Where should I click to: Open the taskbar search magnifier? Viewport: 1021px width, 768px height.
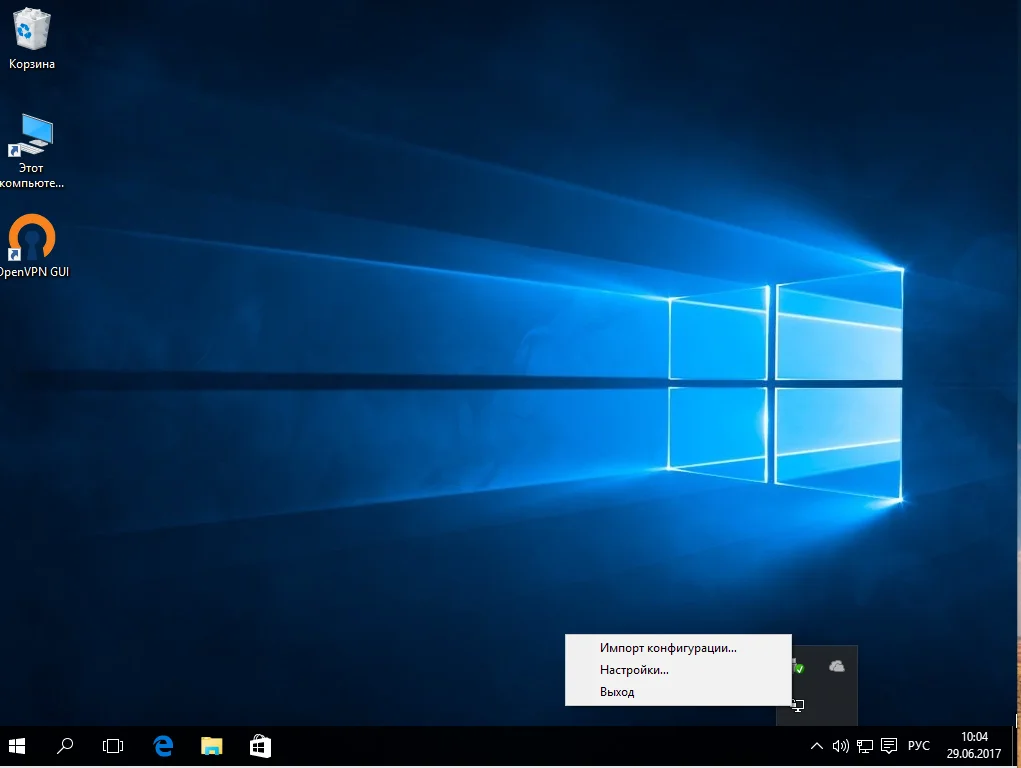[x=65, y=746]
